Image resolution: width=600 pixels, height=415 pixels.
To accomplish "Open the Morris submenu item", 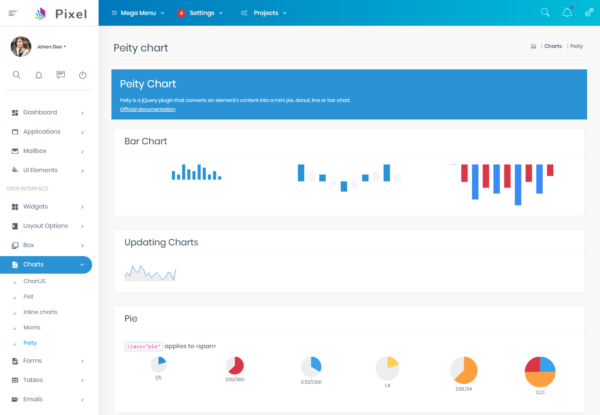I will pos(32,327).
